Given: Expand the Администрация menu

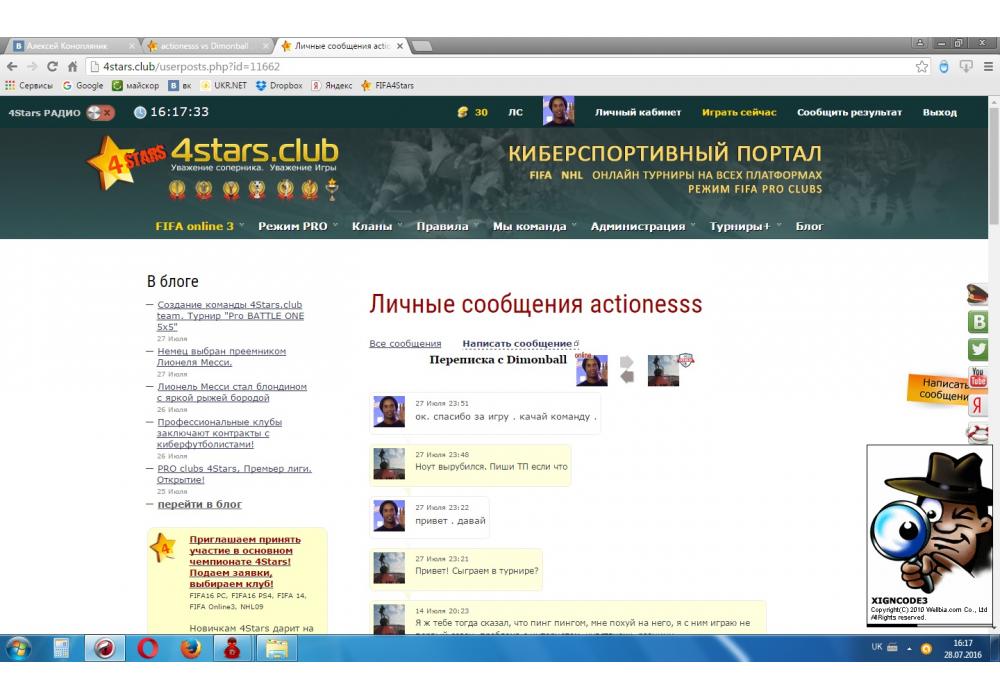Looking at the screenshot, I should coord(642,226).
